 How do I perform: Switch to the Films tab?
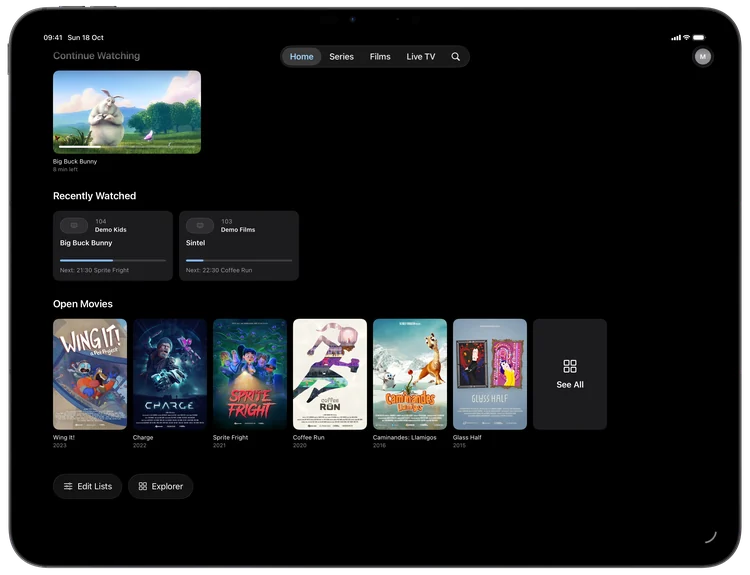[x=380, y=56]
